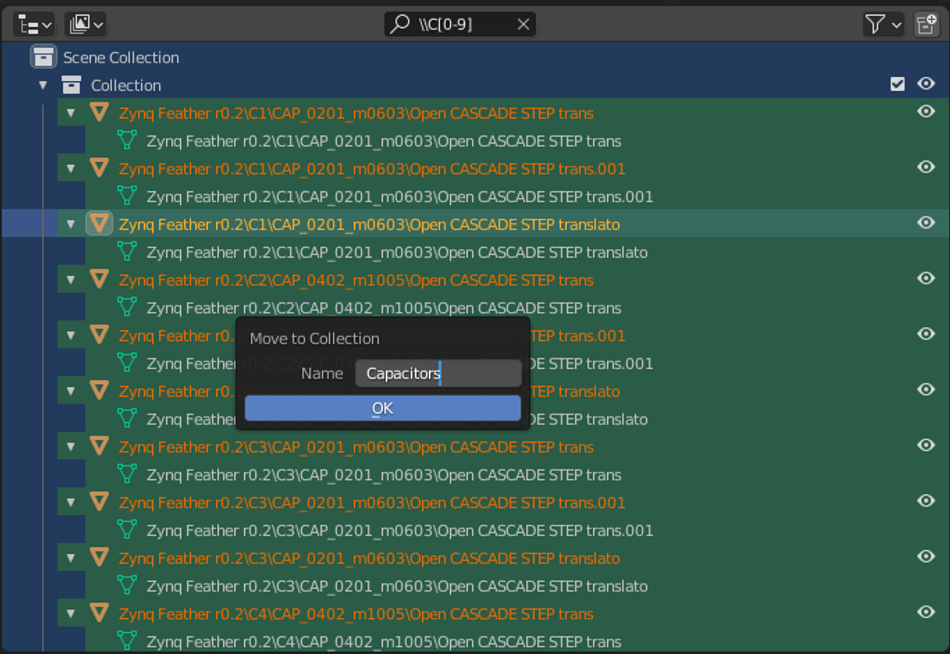Toggle eye icon on C2 trans.001 row
This screenshot has height=654, width=950.
[926, 335]
